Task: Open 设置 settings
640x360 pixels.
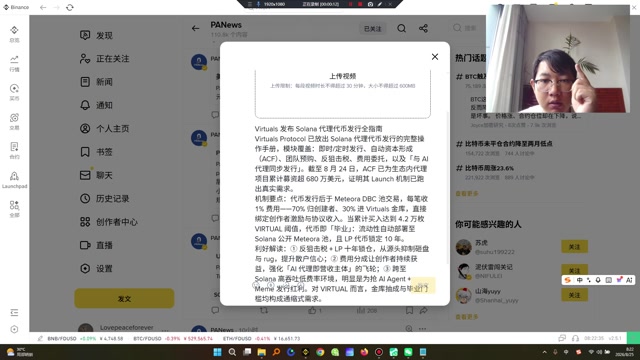Action: (96, 269)
